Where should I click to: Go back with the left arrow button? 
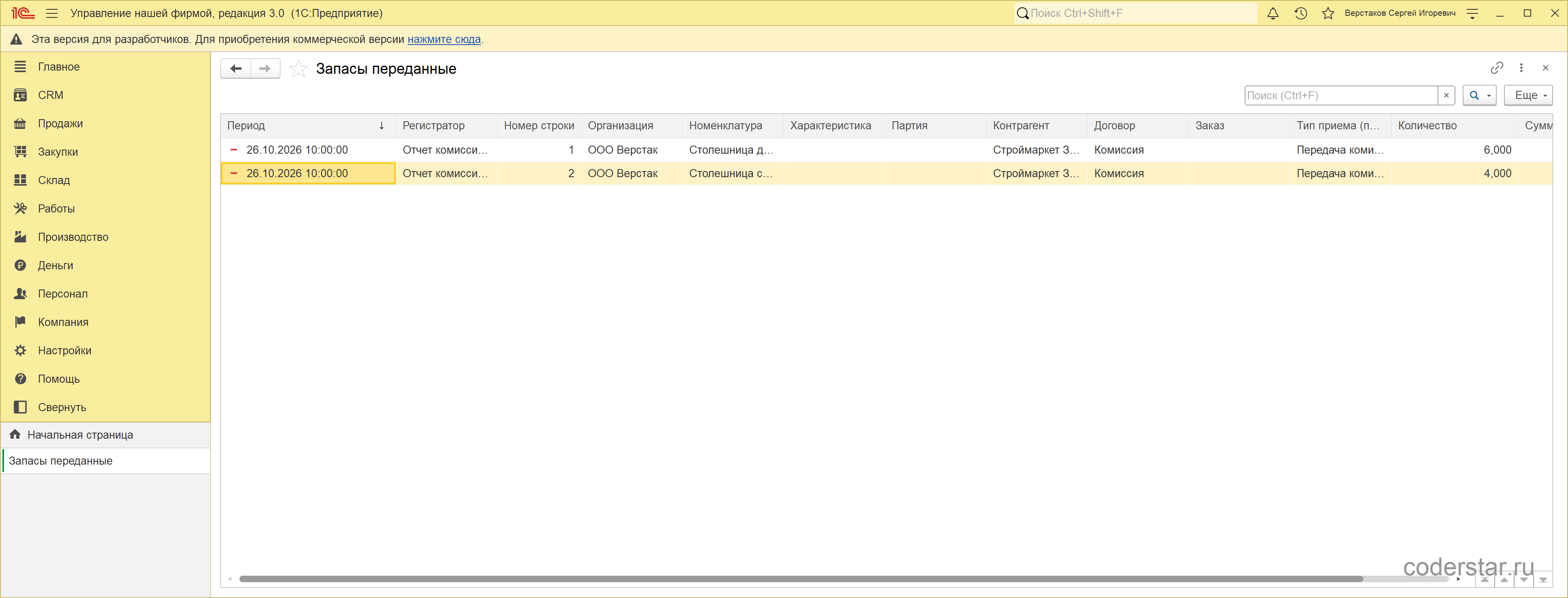[x=236, y=68]
